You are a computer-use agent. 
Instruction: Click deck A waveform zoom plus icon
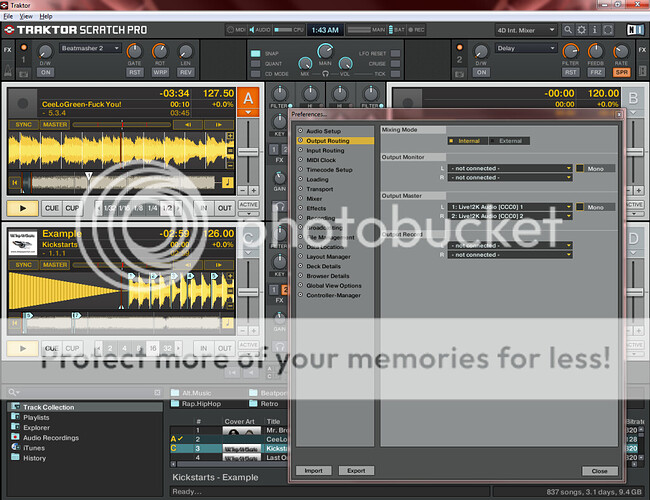pos(230,136)
